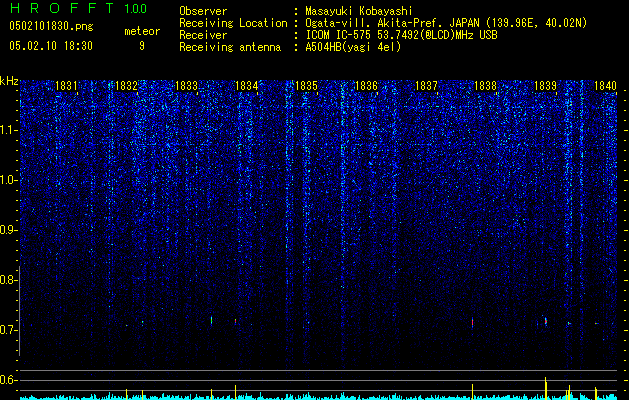Click the 0.6 kHz axis label

(x=9, y=380)
